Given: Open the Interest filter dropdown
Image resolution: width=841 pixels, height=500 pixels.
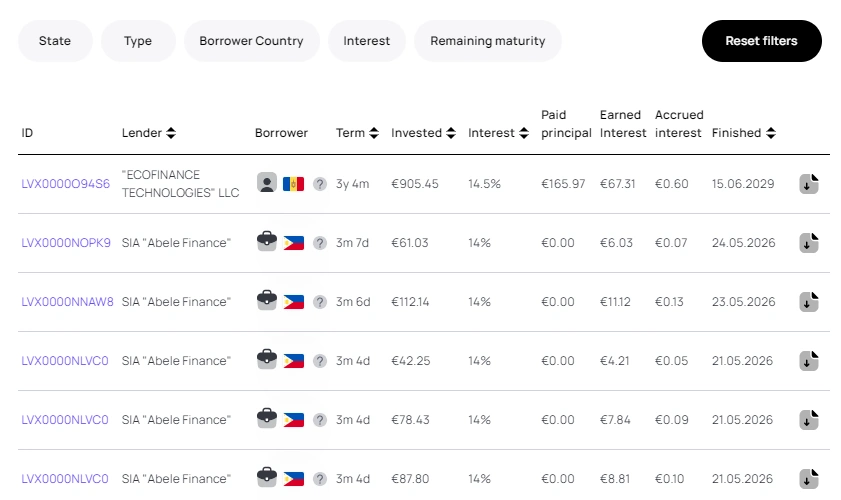Looking at the screenshot, I should pos(367,41).
